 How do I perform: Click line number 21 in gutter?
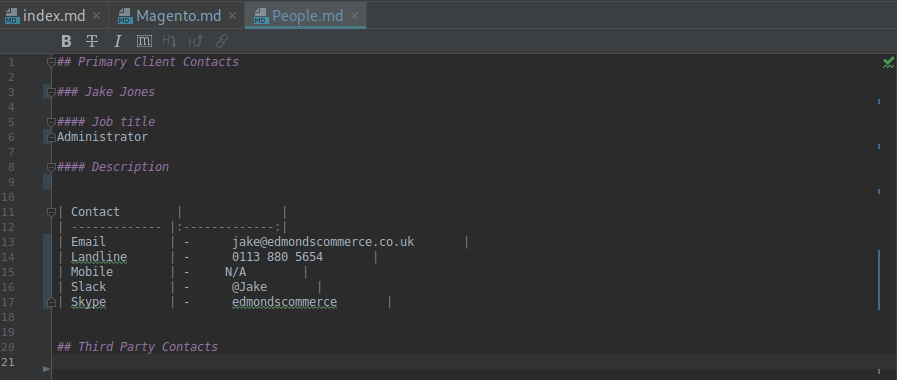(x=9, y=362)
